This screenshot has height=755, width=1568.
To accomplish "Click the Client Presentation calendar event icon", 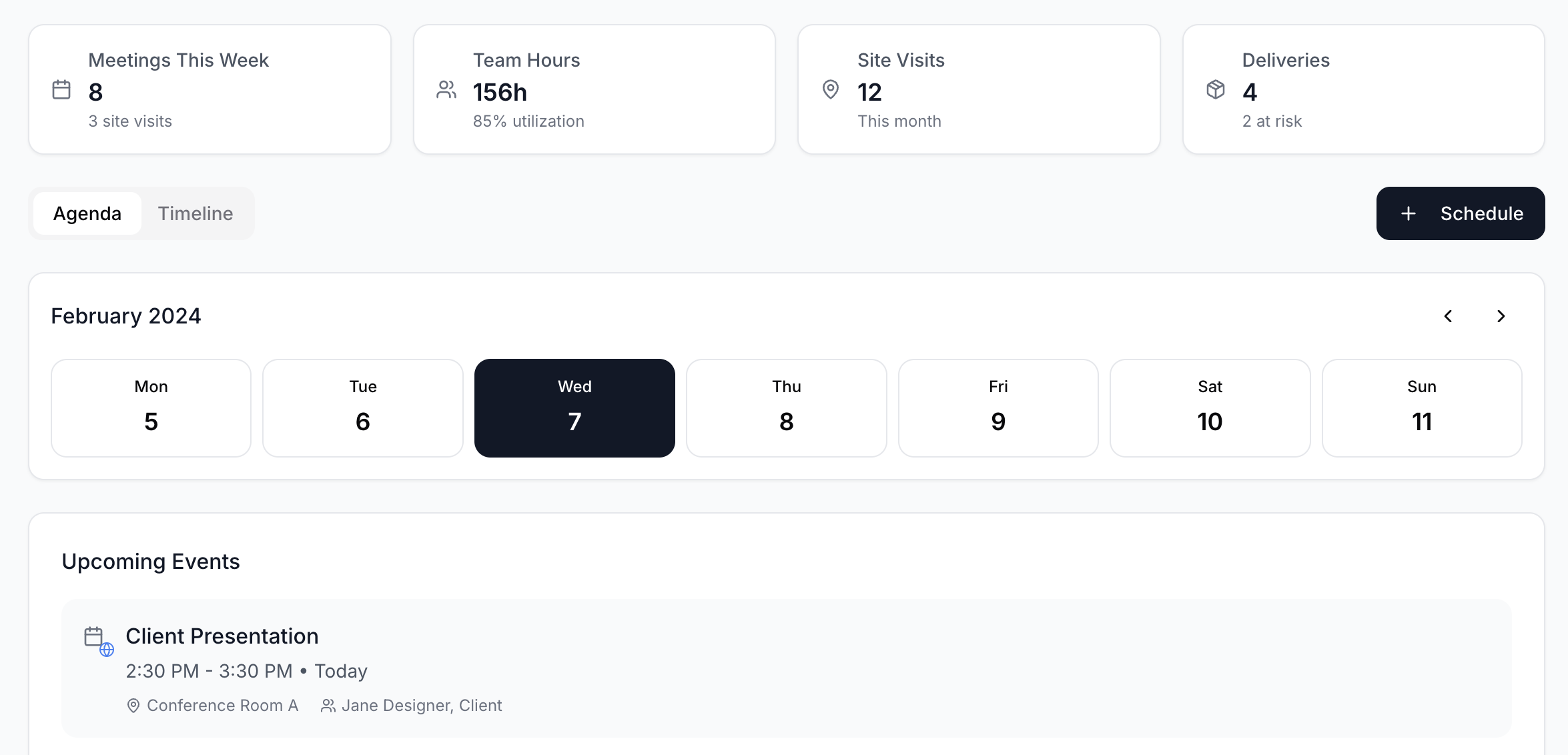I will pos(95,637).
